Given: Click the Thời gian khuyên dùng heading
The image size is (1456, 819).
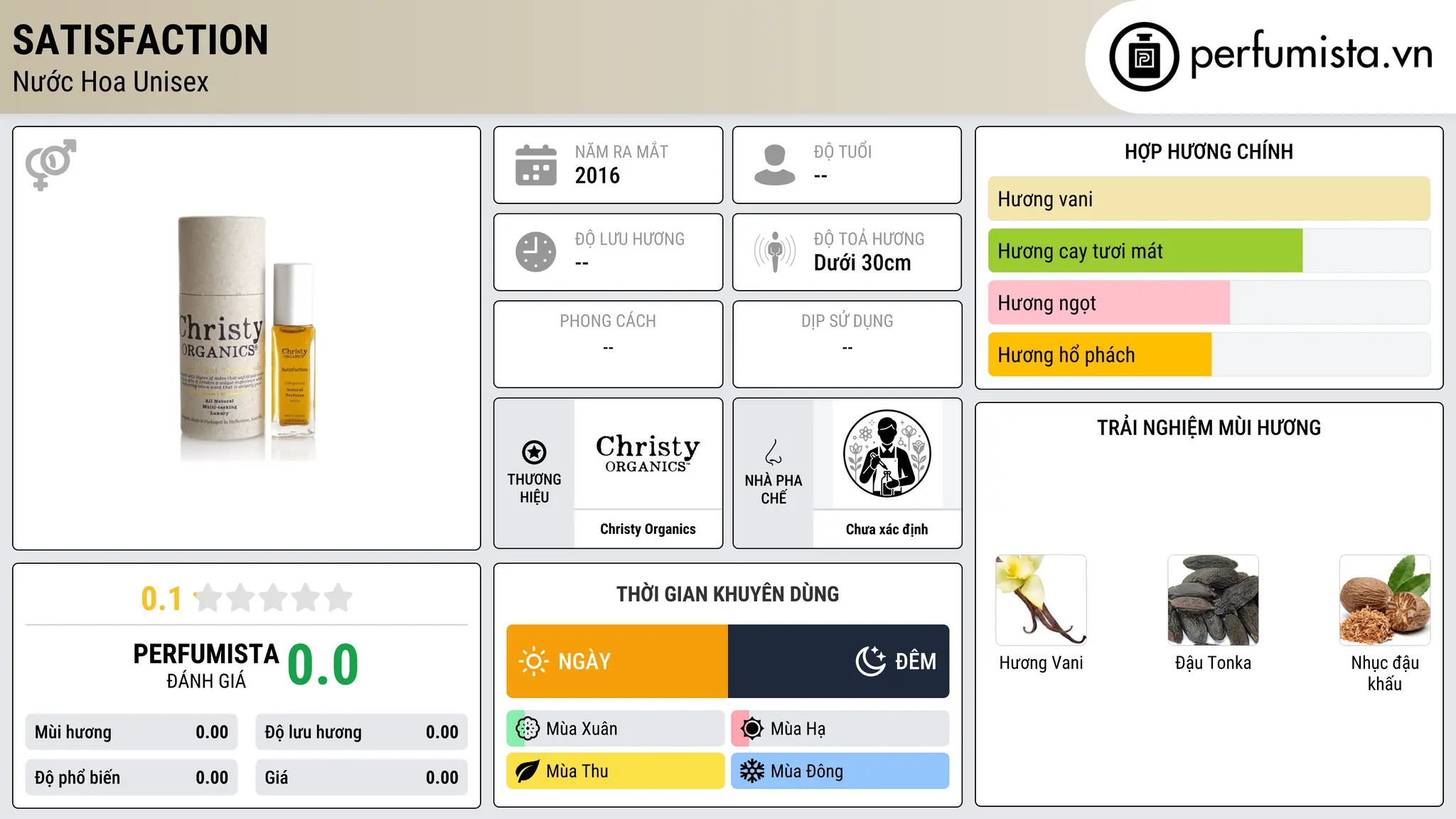Looking at the screenshot, I should pyautogui.click(x=728, y=594).
